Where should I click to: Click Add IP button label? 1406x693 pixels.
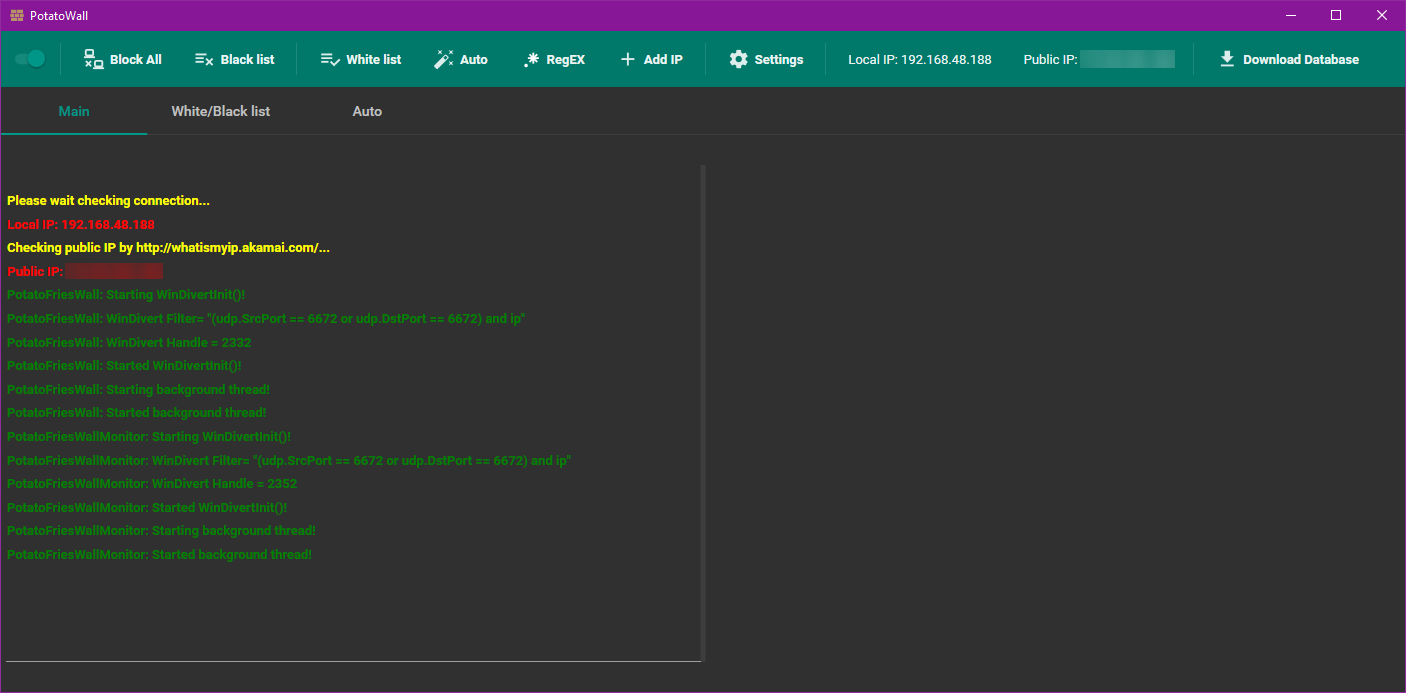coord(663,59)
